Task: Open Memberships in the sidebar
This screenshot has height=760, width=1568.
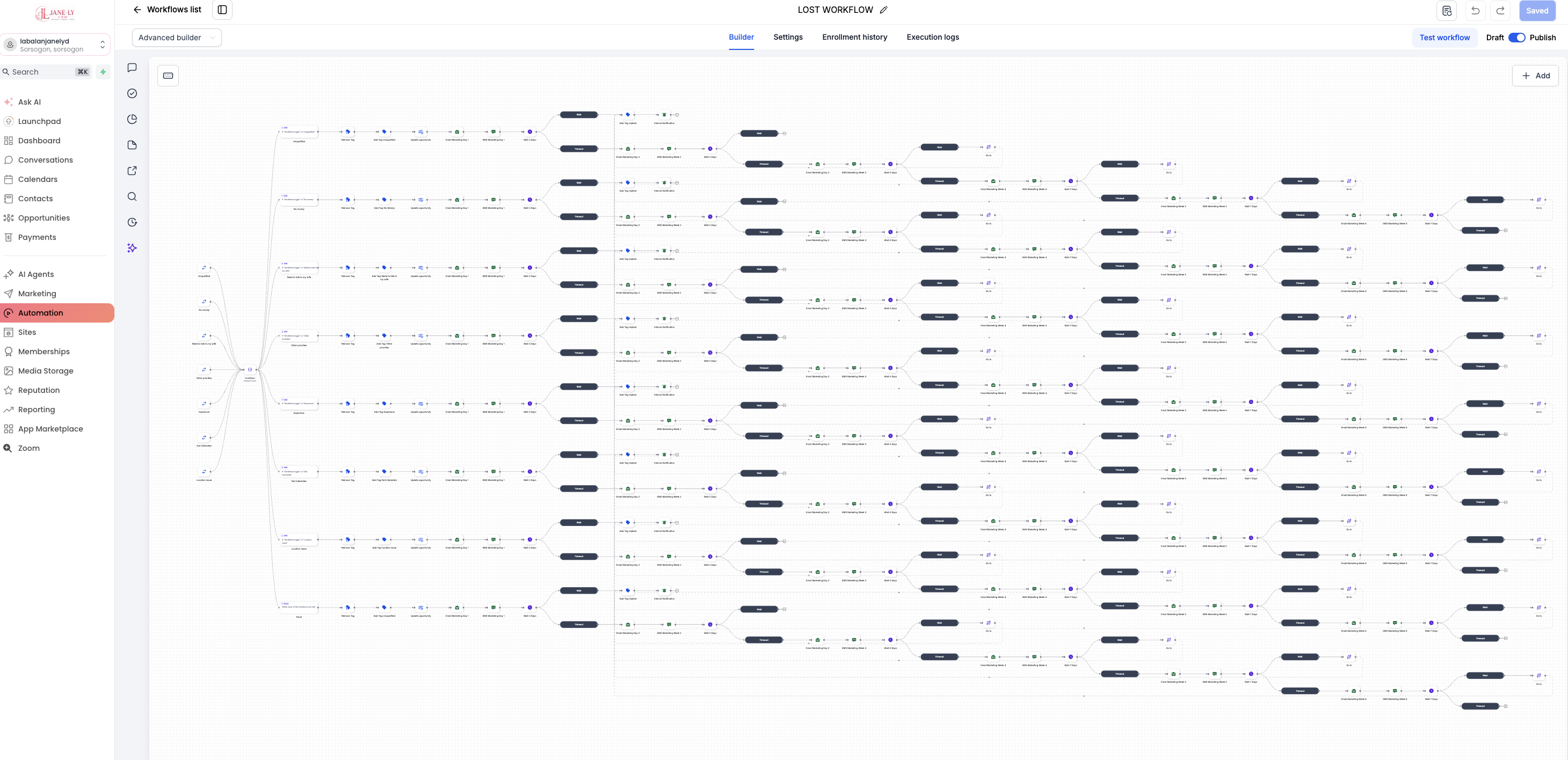Action: pyautogui.click(x=56, y=352)
